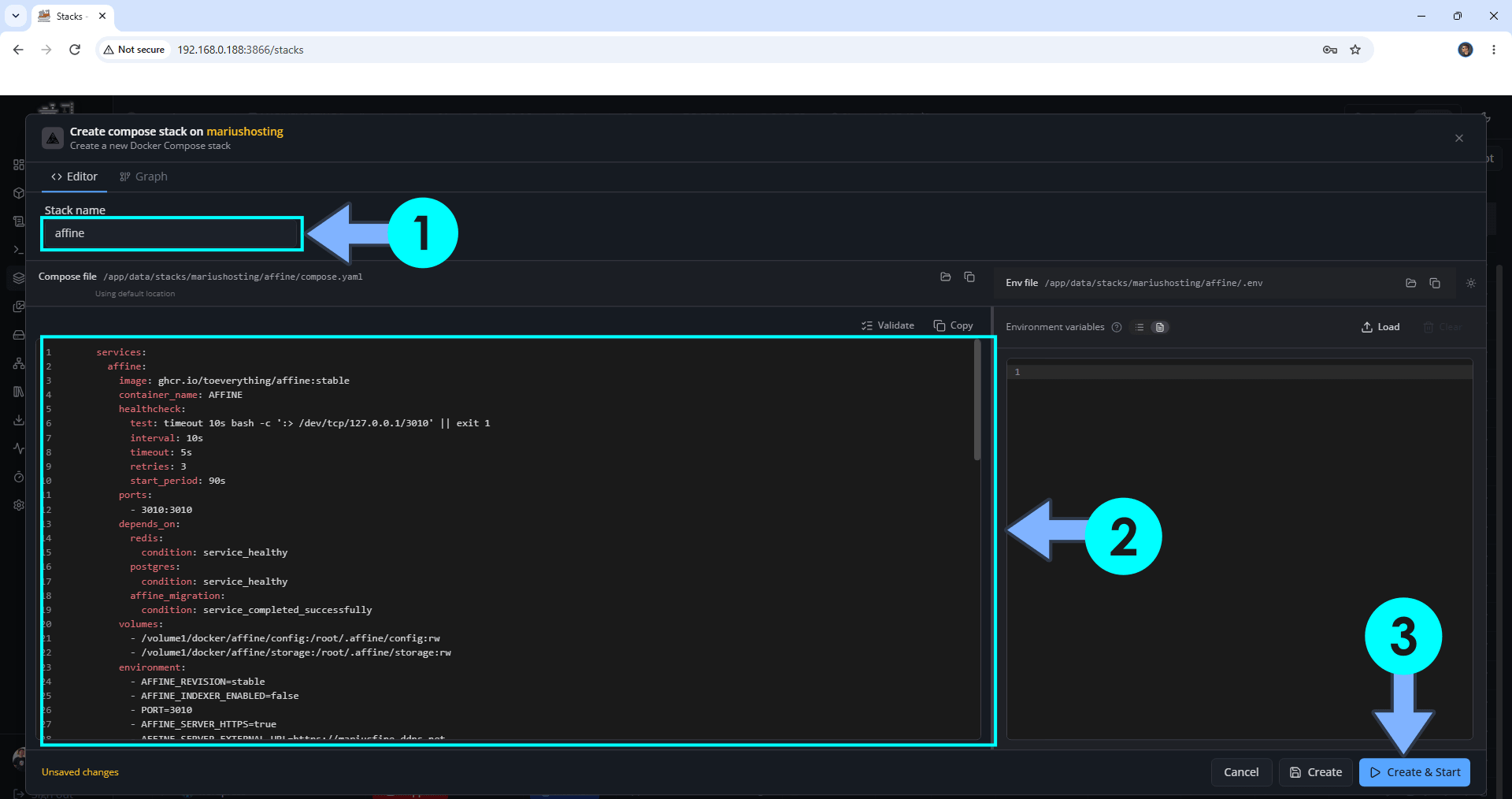Open the Networks icon in sidebar
Image resolution: width=1512 pixels, height=799 pixels.
19,363
